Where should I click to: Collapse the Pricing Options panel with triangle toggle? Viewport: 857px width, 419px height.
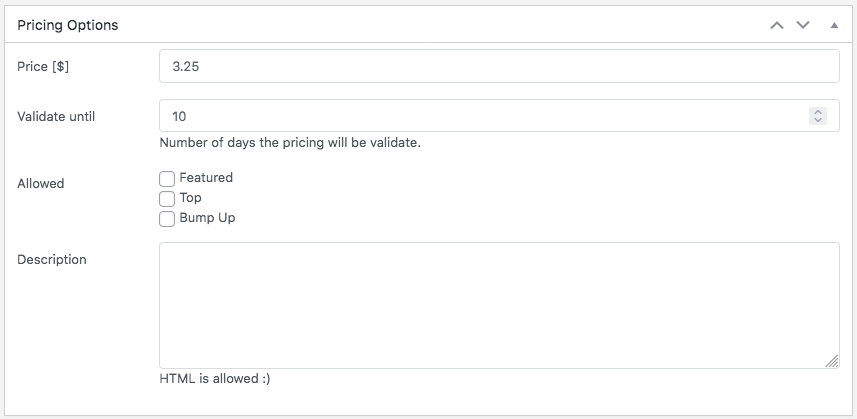pos(834,25)
